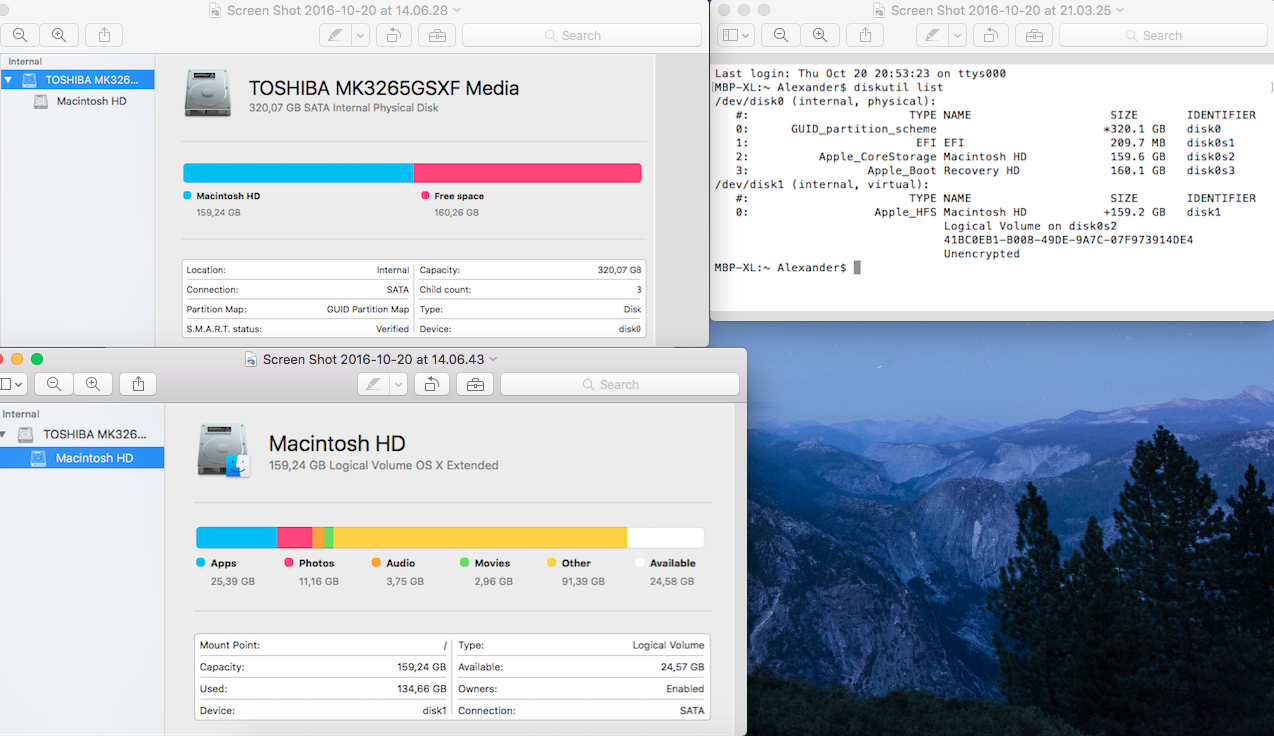Open highlight options arrow in 14.06.43 window

399,384
